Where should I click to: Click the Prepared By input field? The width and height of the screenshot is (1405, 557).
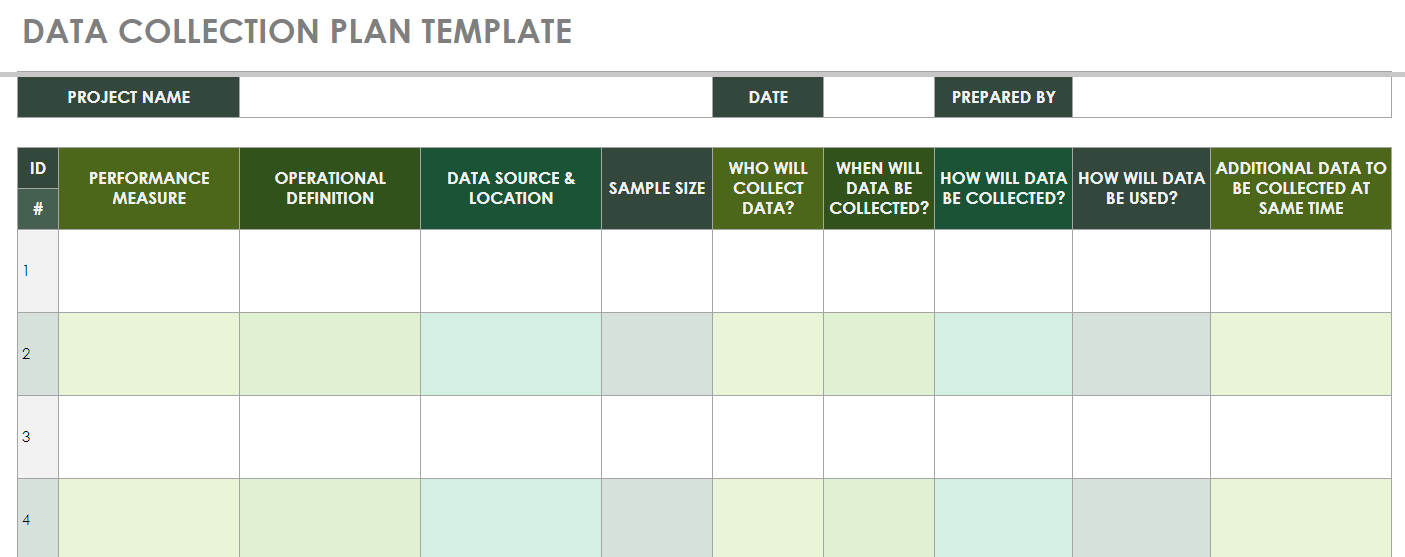point(1230,97)
